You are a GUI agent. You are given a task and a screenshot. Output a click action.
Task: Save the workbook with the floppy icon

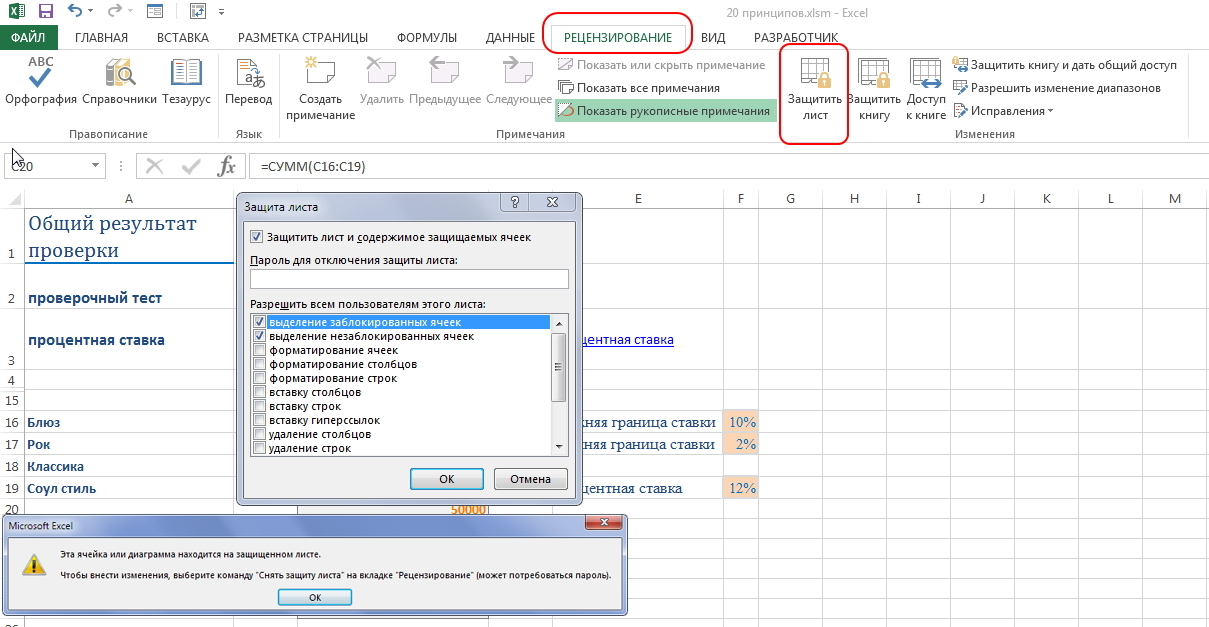[x=46, y=12]
